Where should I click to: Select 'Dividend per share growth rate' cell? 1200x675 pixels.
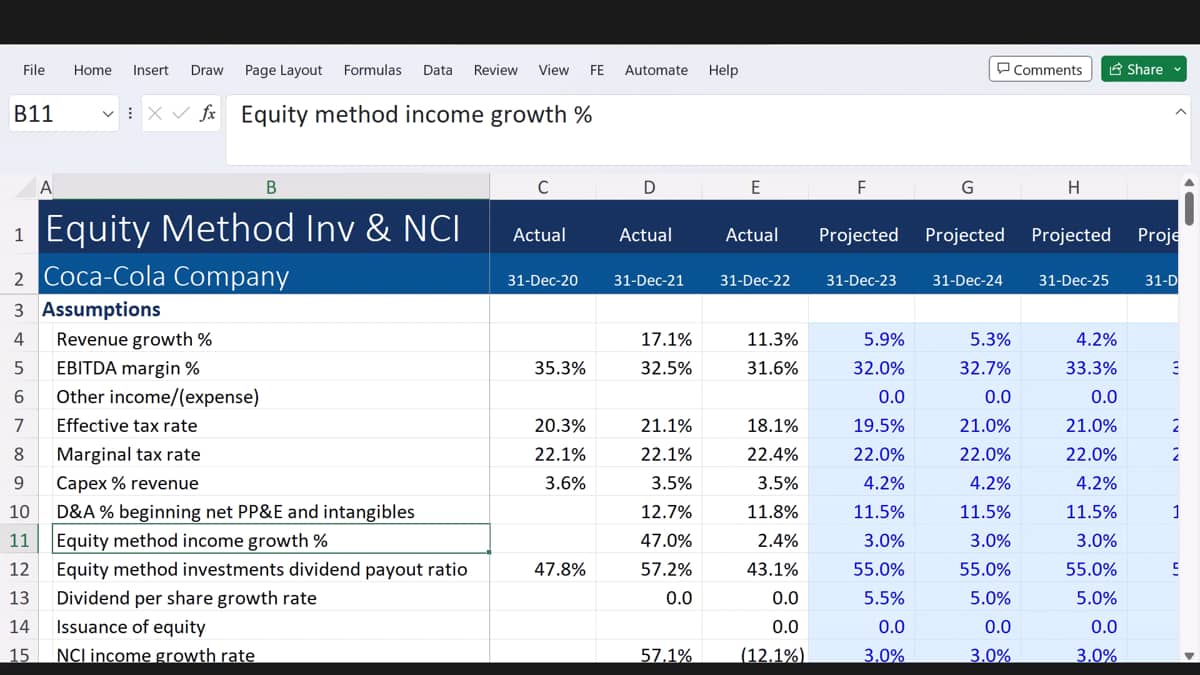pyautogui.click(x=271, y=599)
